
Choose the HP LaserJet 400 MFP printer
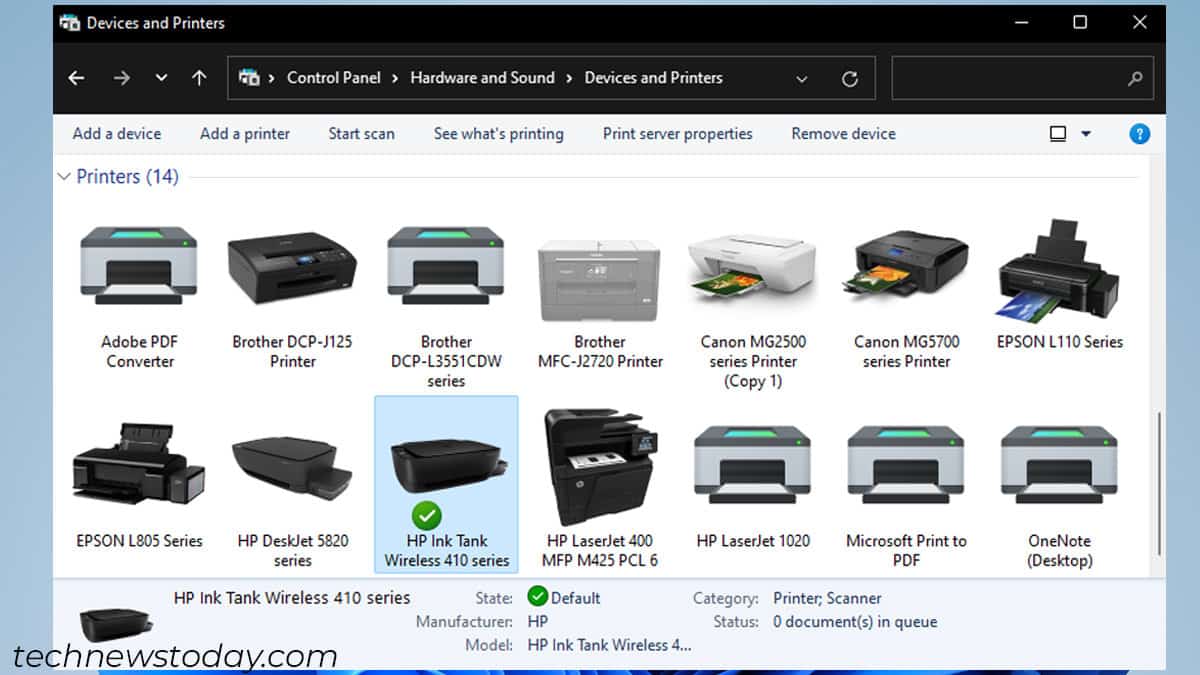click(599, 467)
